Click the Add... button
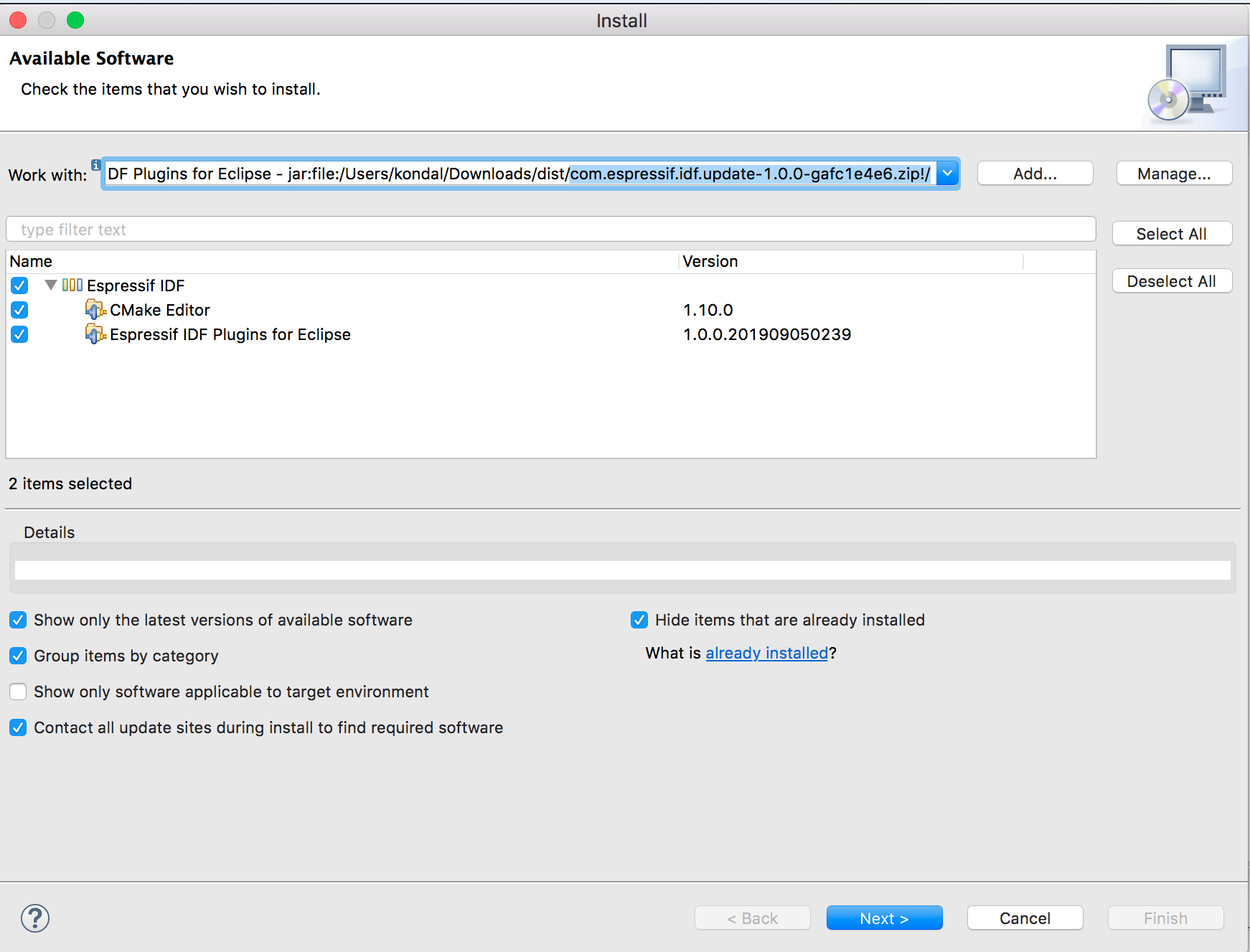 (1035, 173)
